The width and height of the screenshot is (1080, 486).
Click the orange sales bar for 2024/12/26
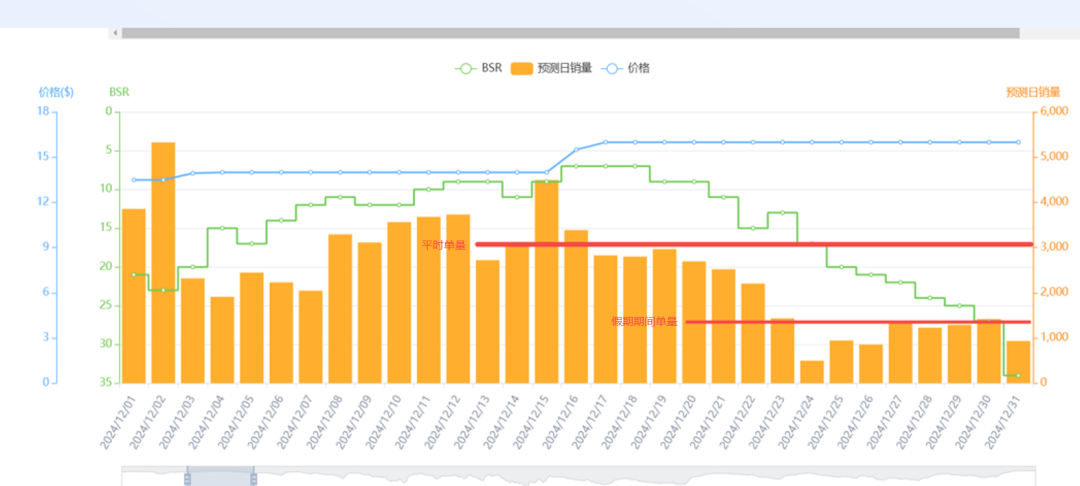point(871,363)
